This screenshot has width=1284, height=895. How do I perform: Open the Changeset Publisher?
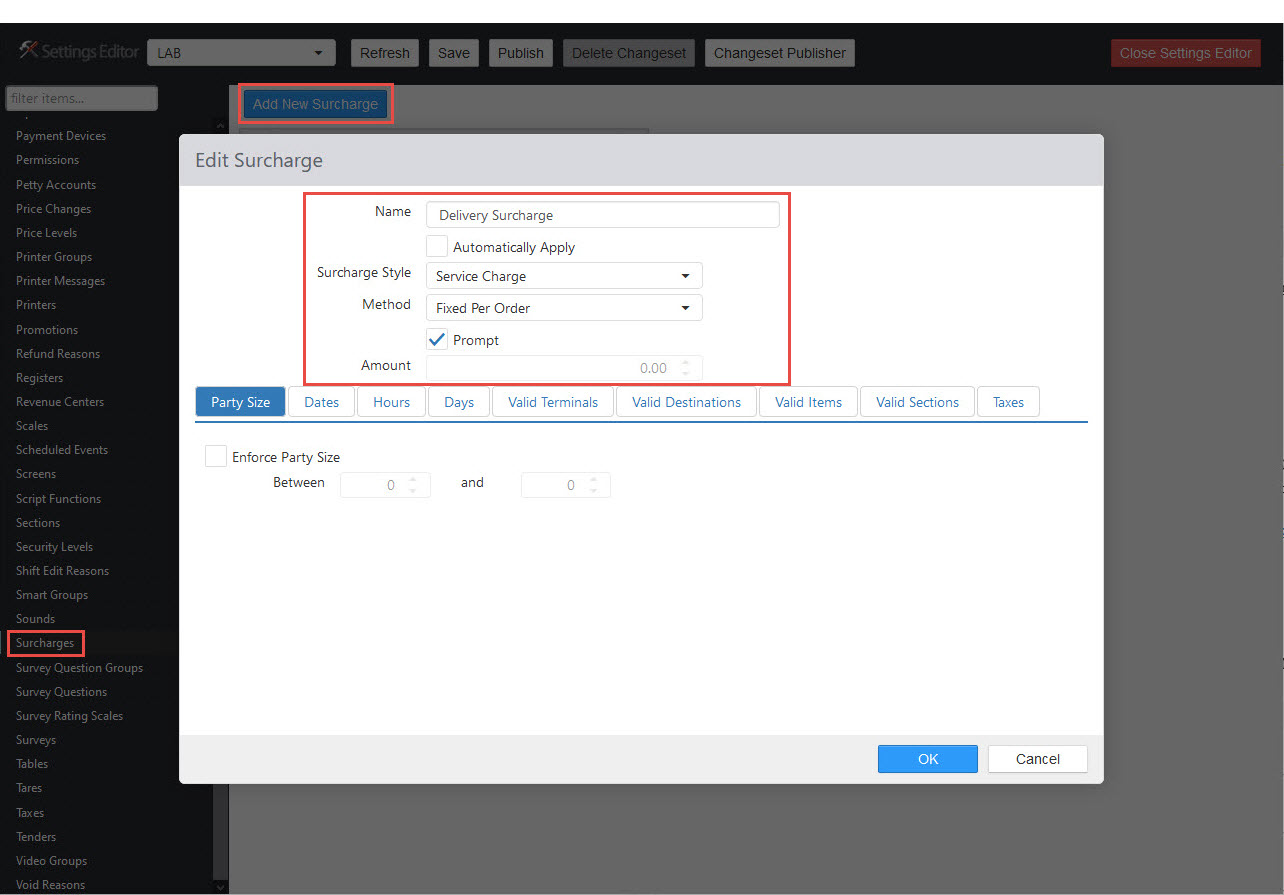tap(780, 53)
